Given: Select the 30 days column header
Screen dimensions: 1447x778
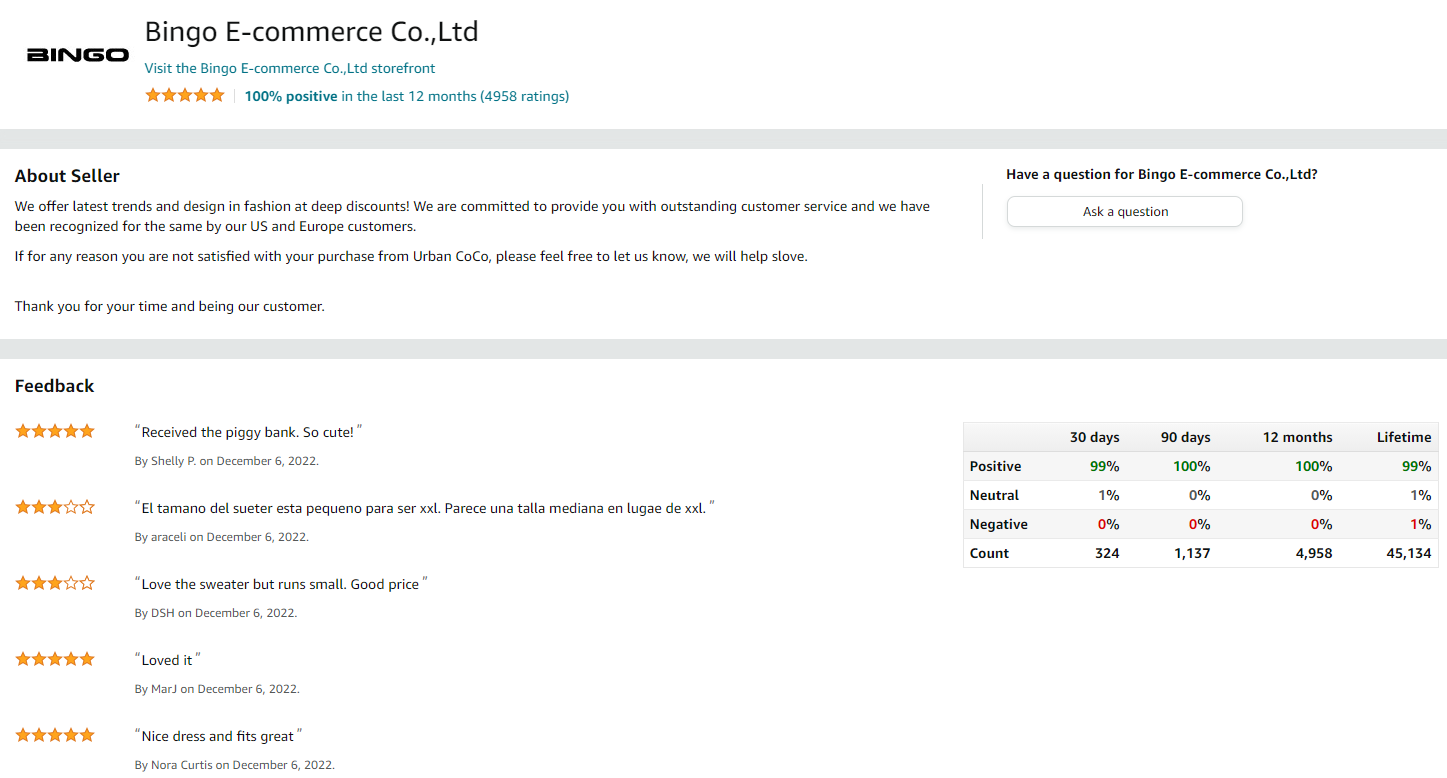Looking at the screenshot, I should [x=1094, y=437].
